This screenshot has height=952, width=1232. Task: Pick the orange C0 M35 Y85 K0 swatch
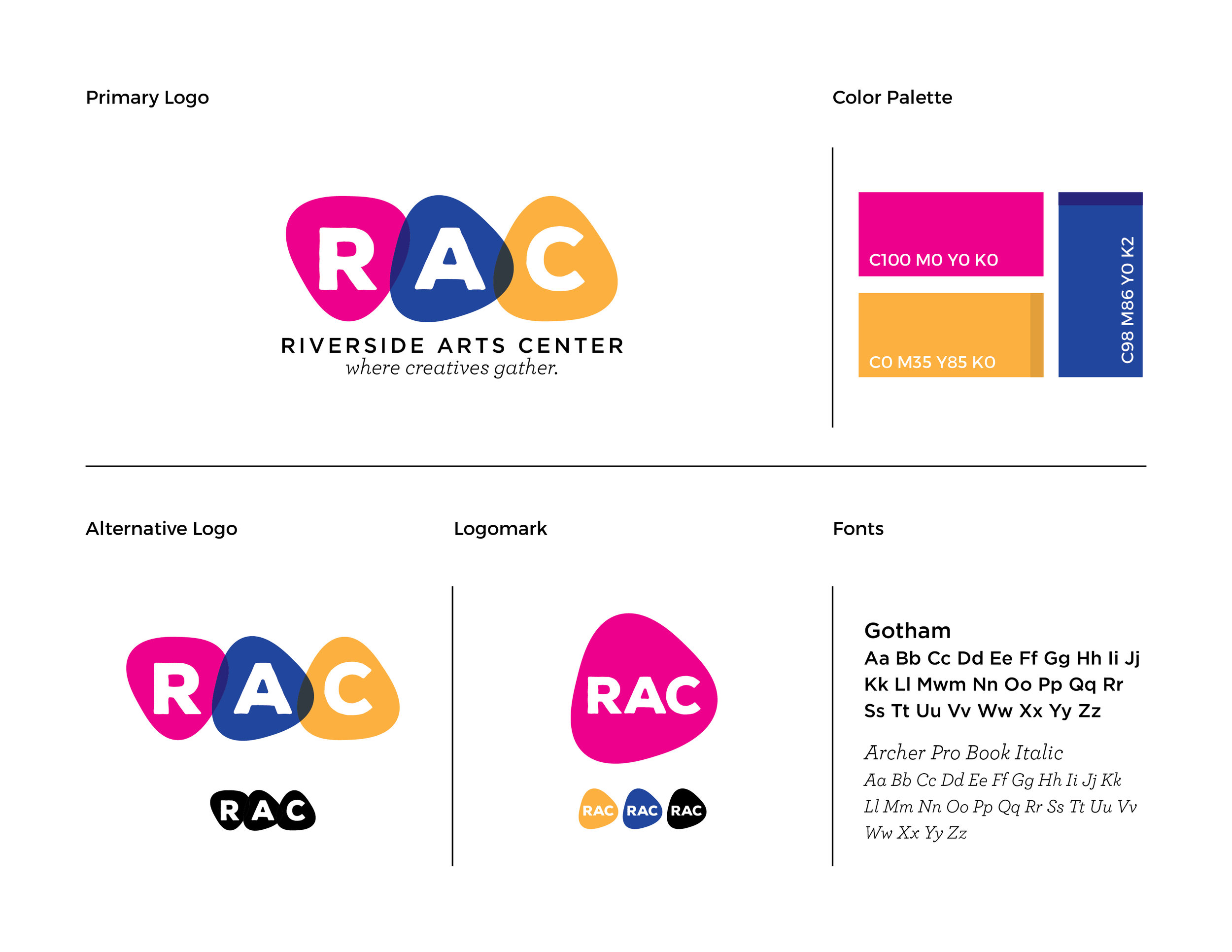pos(951,335)
